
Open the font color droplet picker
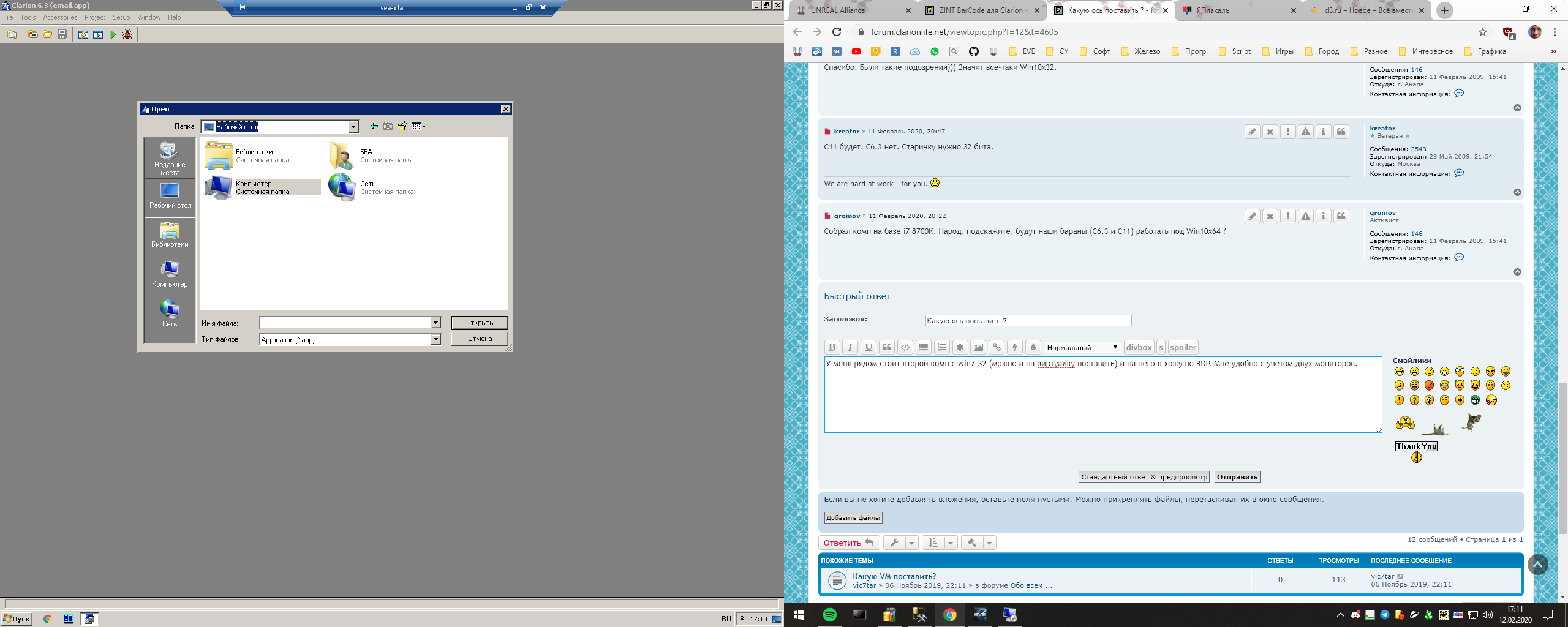[x=1033, y=347]
